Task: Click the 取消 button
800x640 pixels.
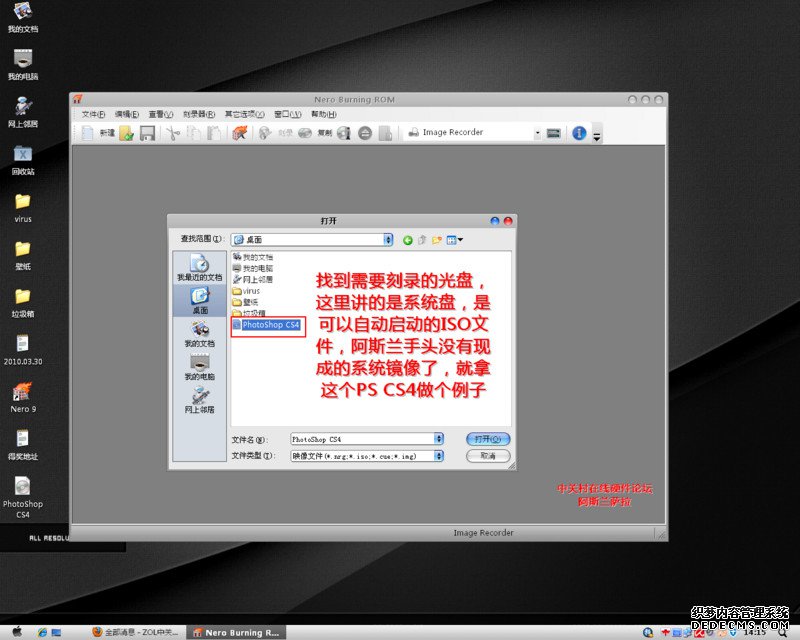Action: coord(488,456)
